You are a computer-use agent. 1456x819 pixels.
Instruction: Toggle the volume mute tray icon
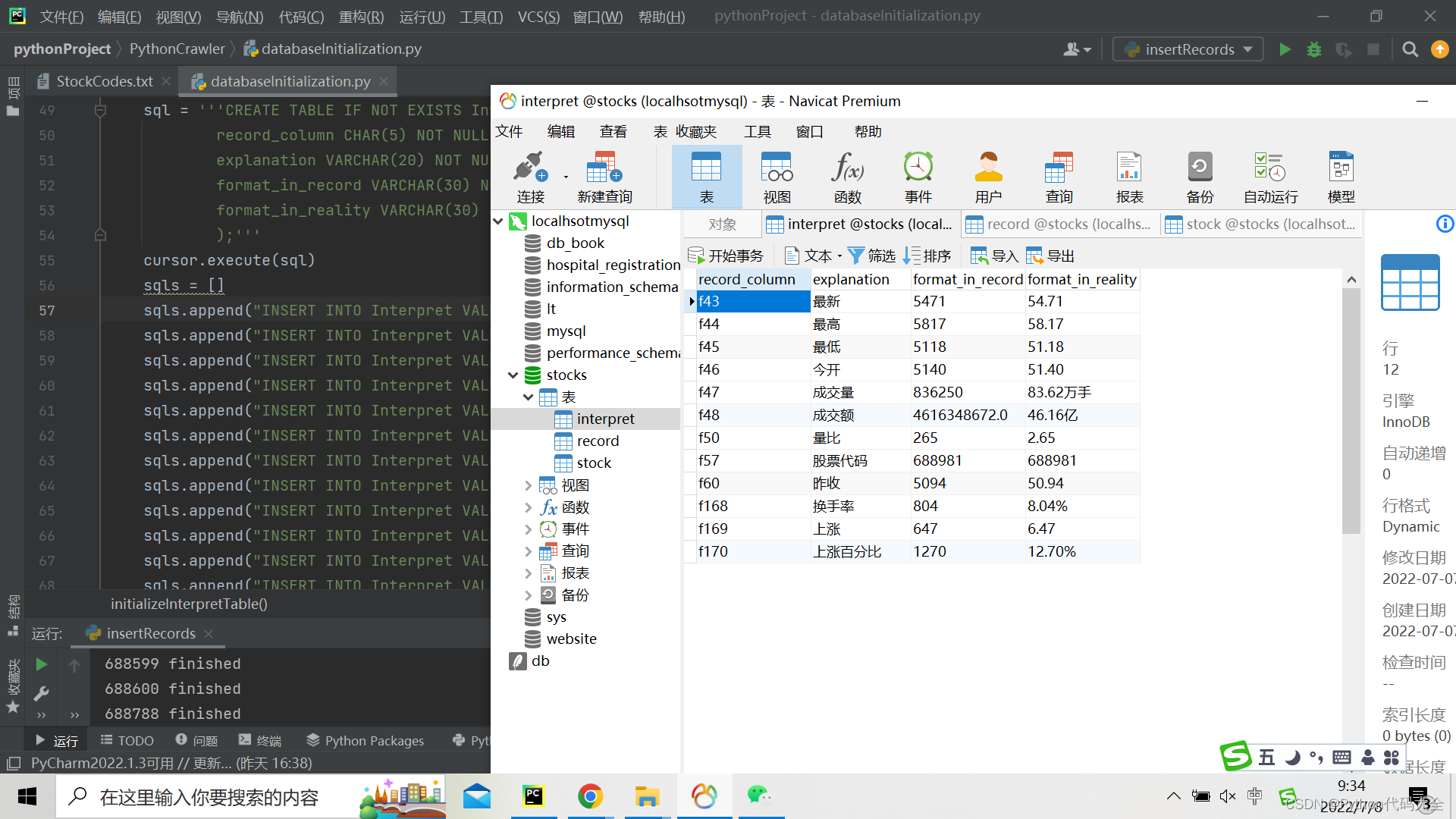pos(1228,795)
